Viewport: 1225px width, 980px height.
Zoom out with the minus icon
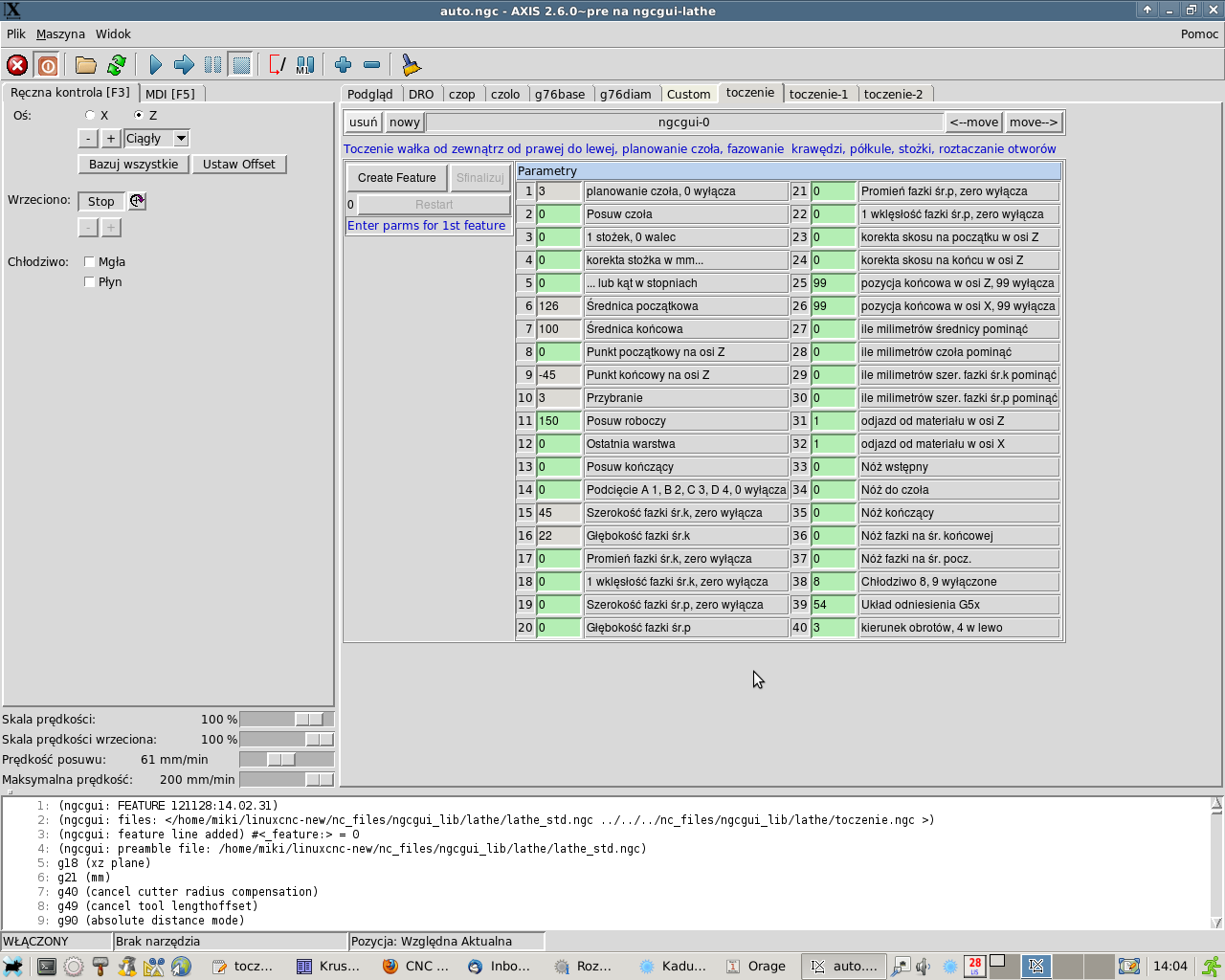click(x=372, y=65)
